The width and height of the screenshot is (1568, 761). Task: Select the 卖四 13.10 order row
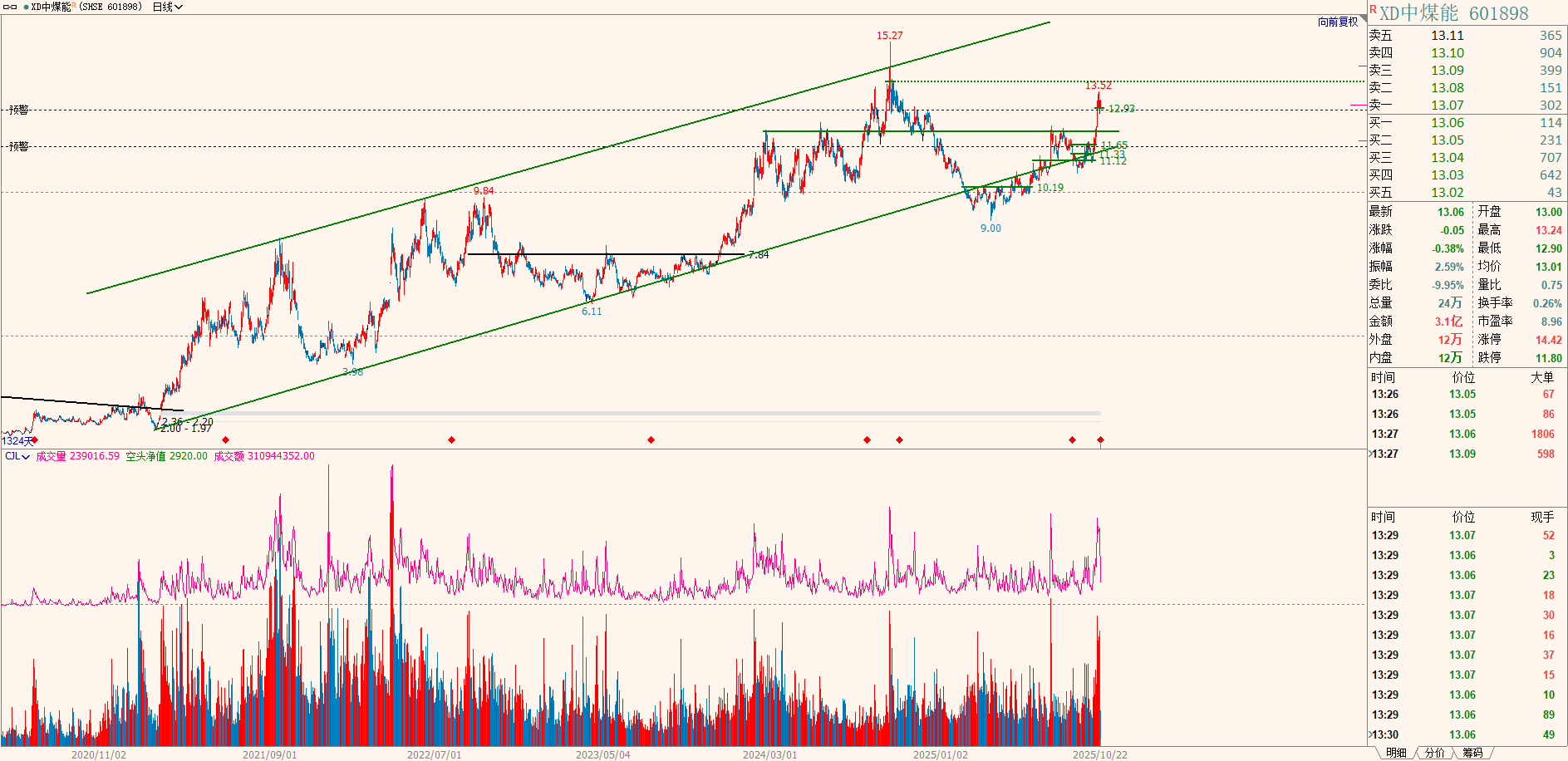pos(1467,52)
